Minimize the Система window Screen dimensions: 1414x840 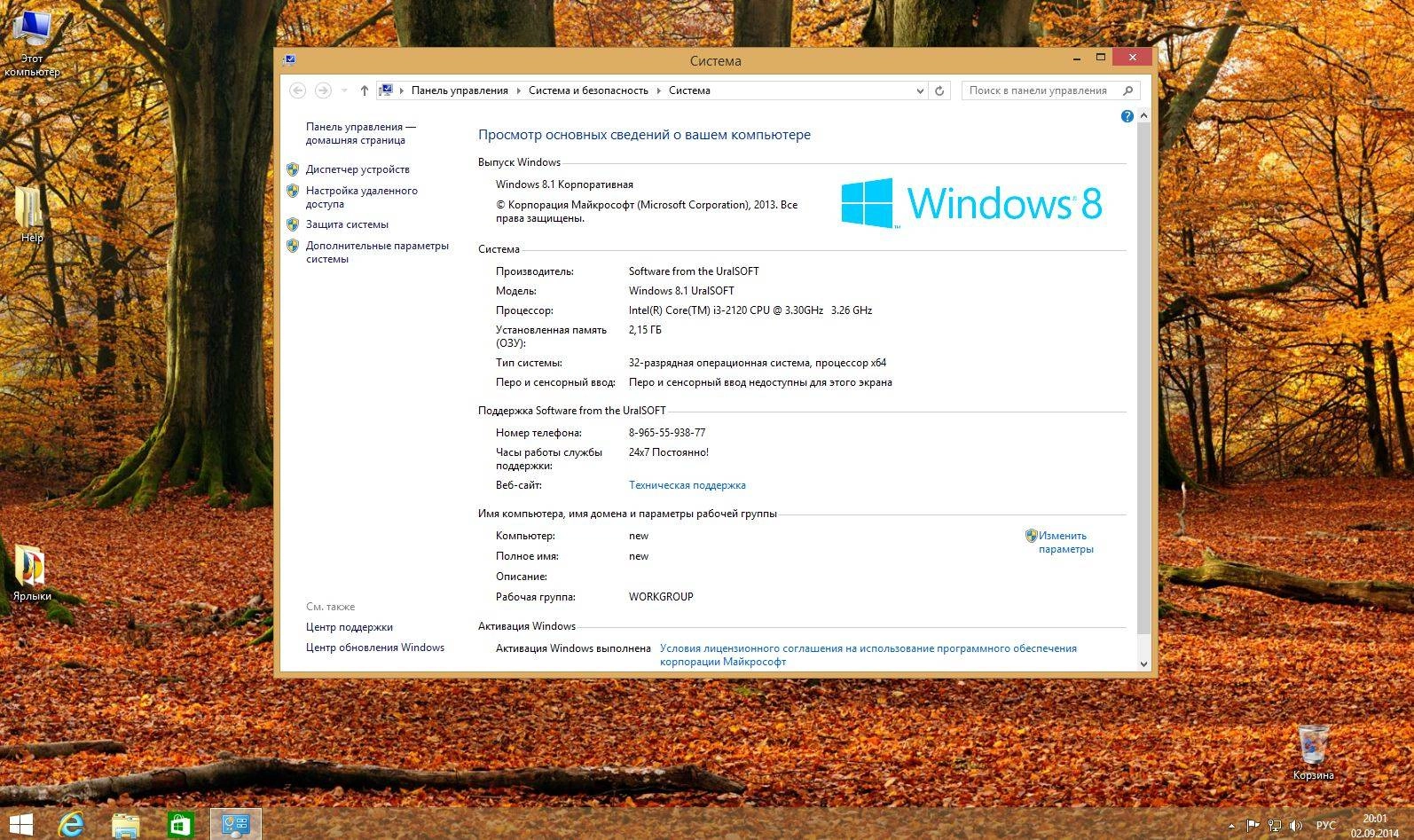(1077, 59)
